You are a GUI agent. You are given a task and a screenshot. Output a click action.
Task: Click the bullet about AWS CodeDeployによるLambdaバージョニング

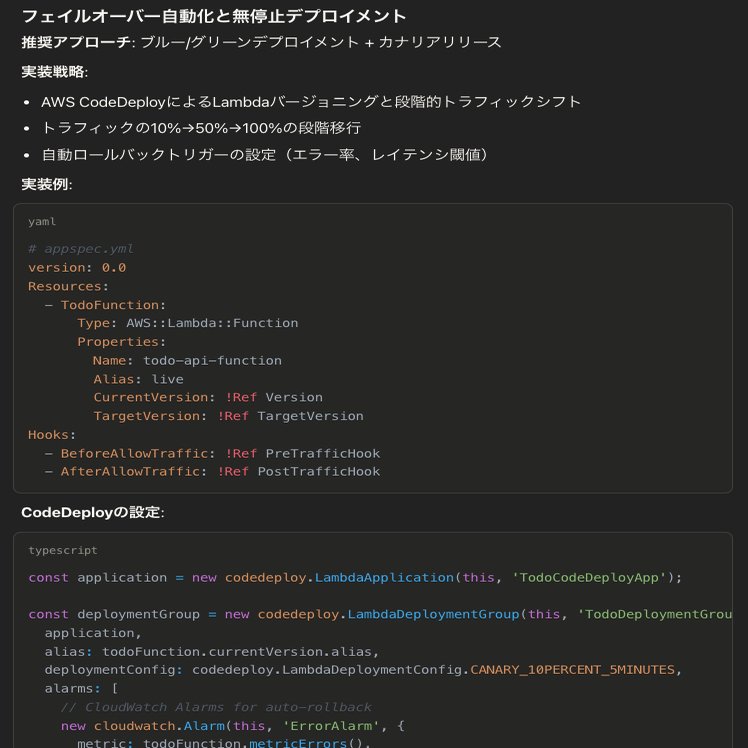pos(311,102)
